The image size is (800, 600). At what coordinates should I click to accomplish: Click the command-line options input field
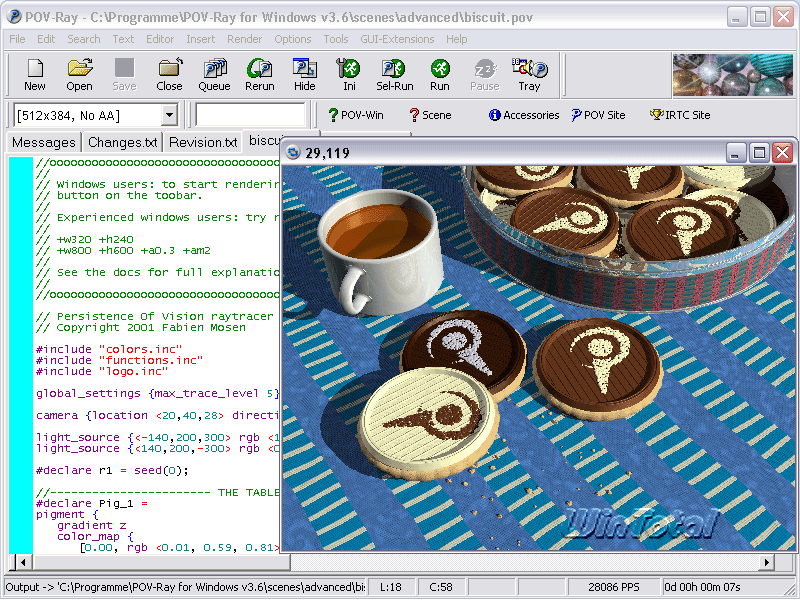250,116
